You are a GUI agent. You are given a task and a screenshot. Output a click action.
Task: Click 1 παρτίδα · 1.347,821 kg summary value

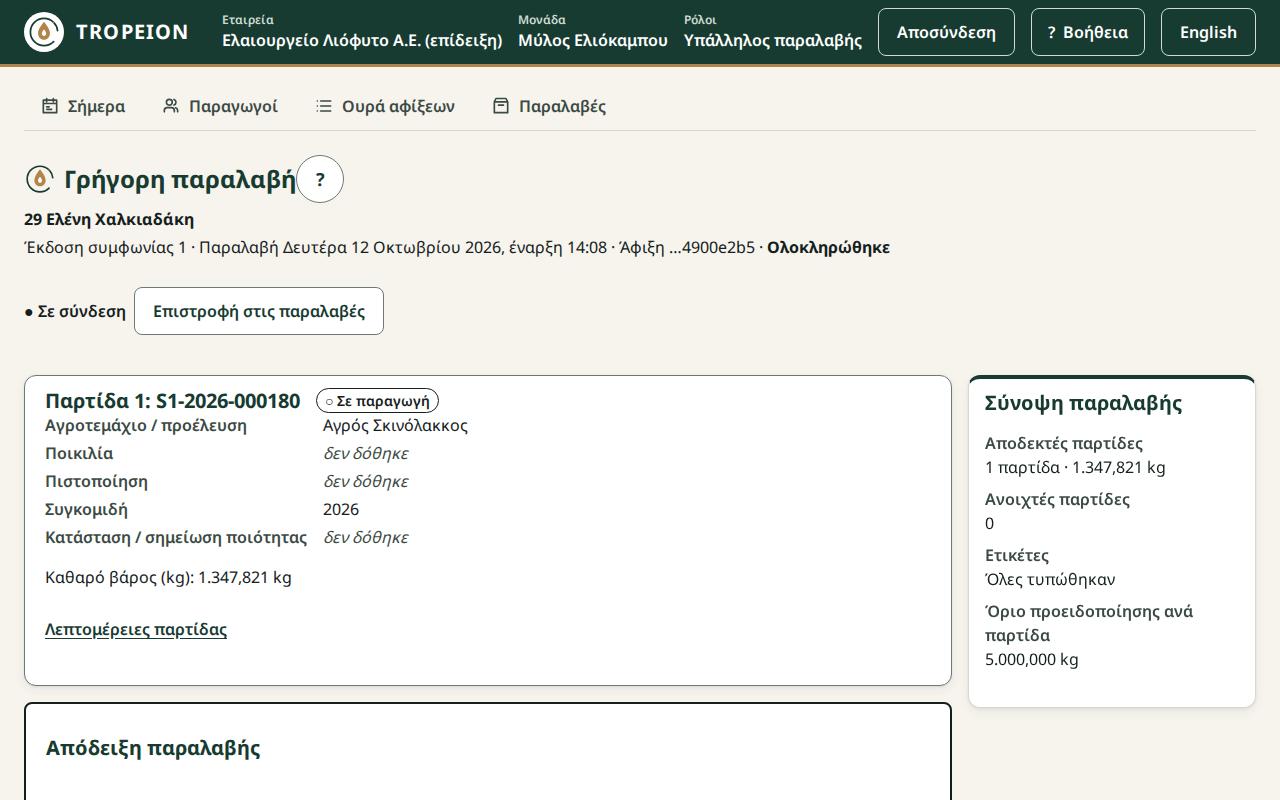pyautogui.click(x=1075, y=467)
